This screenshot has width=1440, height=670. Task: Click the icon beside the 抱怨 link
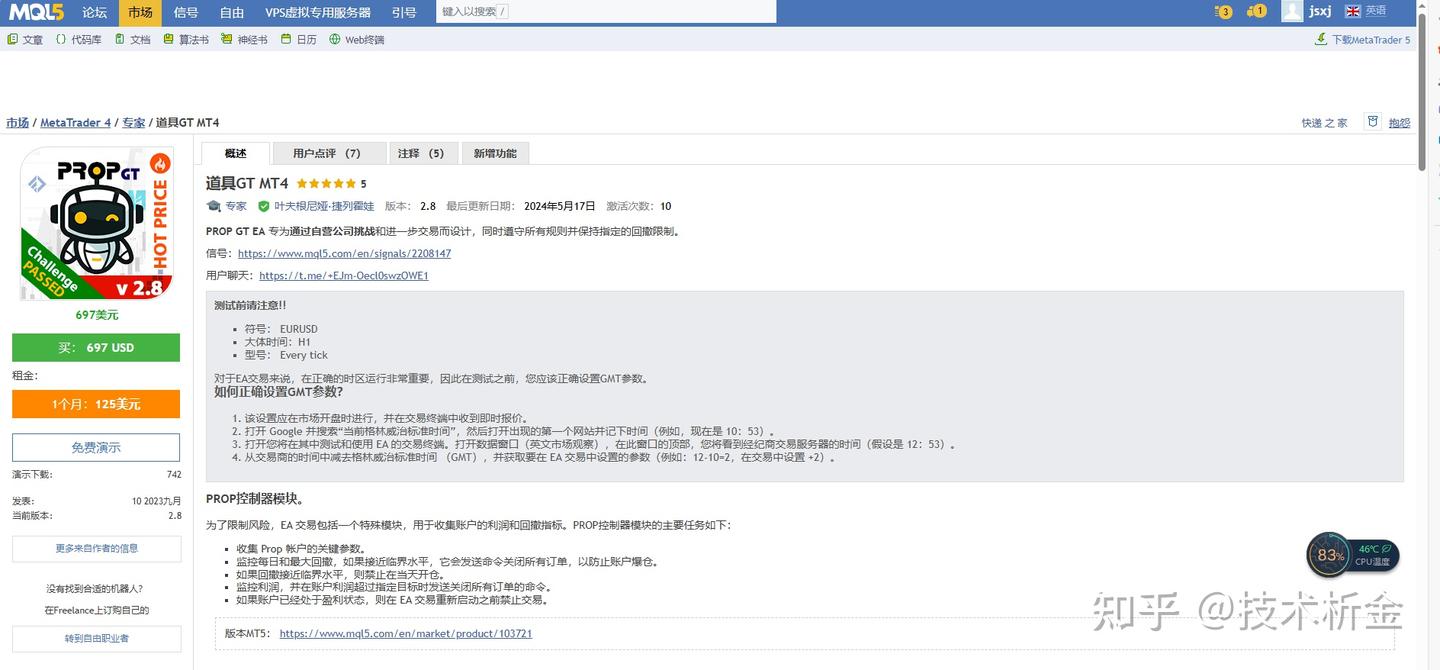[x=1373, y=122]
